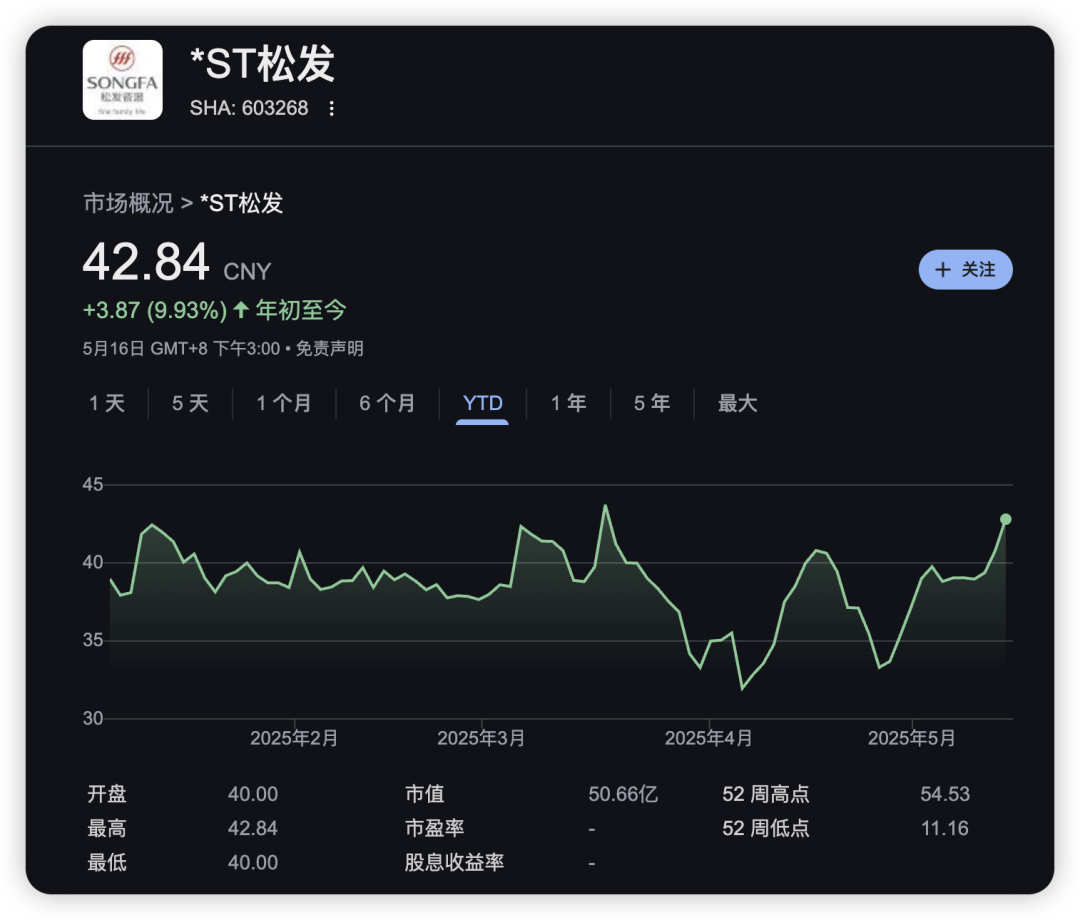This screenshot has height=920, width=1080.
Task: Click the 市盈率 label
Action: (x=435, y=828)
